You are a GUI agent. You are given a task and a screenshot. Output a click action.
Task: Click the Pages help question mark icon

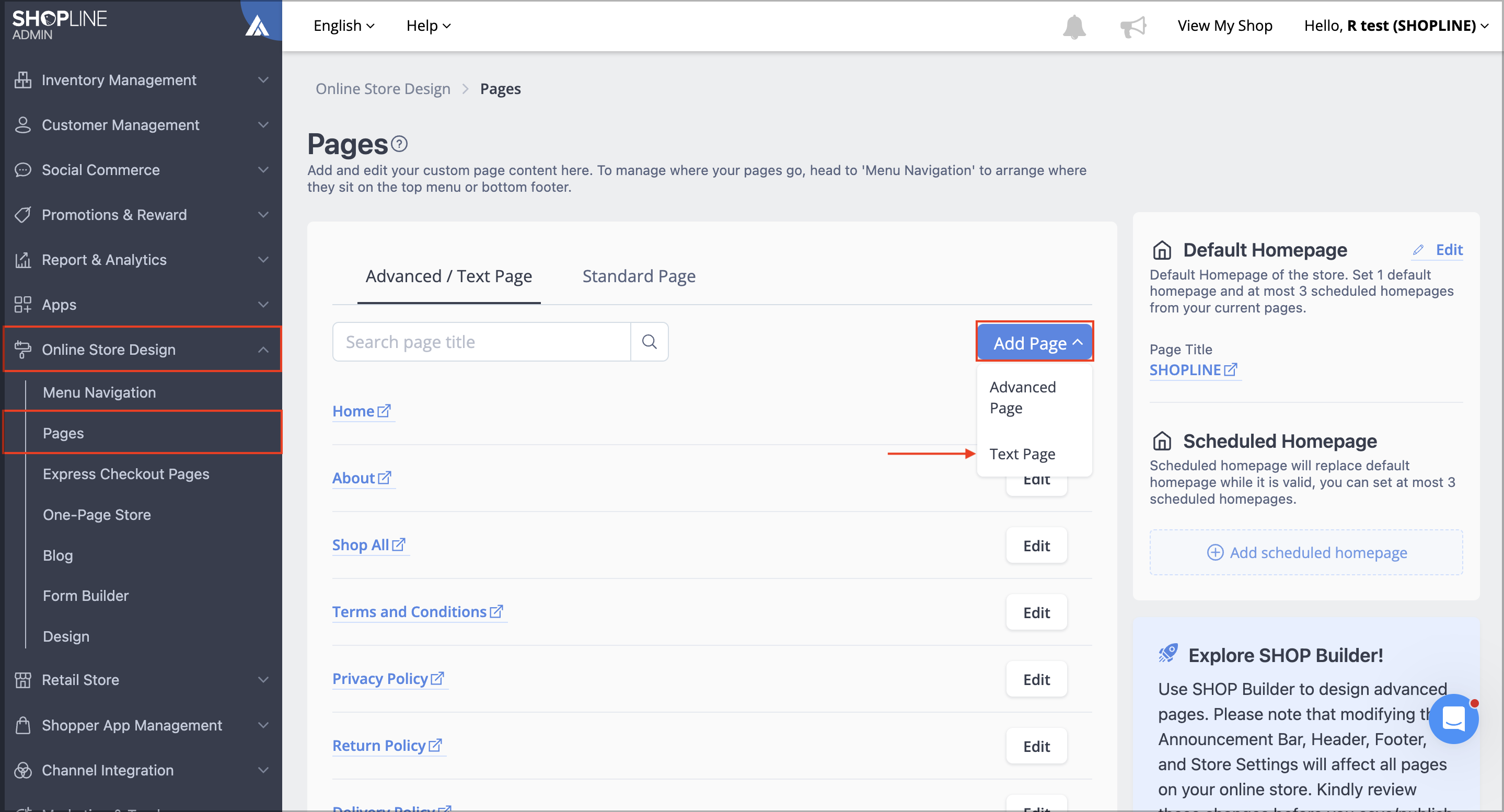click(x=399, y=144)
